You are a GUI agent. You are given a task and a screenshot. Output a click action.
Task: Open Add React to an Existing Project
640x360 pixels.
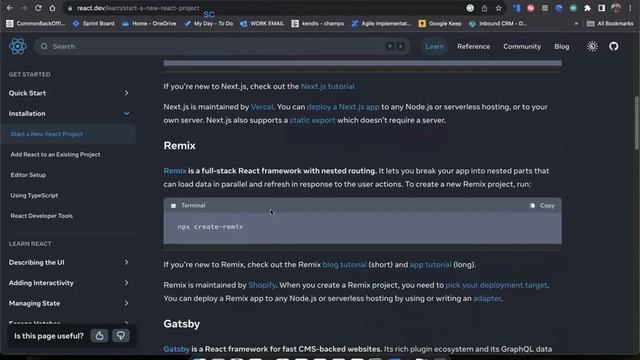pyautogui.click(x=56, y=155)
